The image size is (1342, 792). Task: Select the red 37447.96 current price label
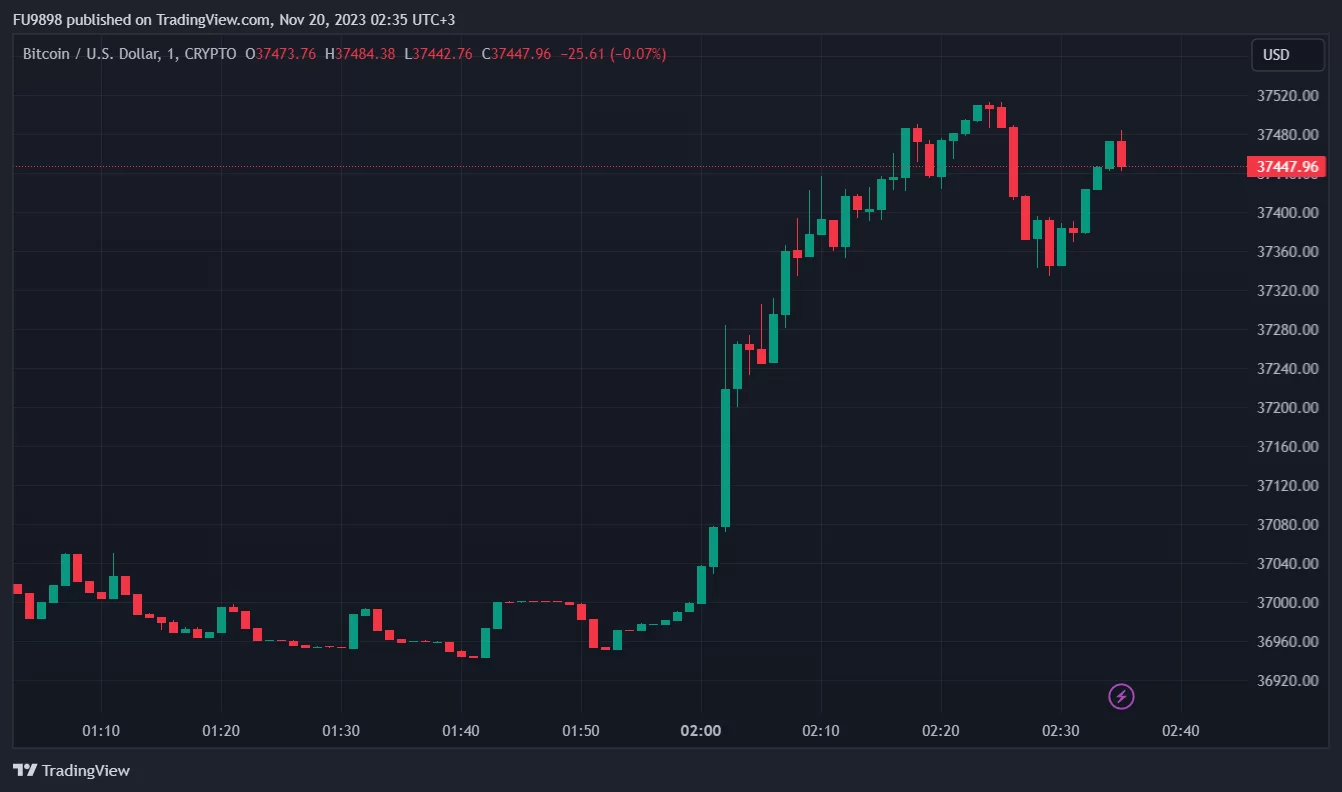(x=1287, y=167)
